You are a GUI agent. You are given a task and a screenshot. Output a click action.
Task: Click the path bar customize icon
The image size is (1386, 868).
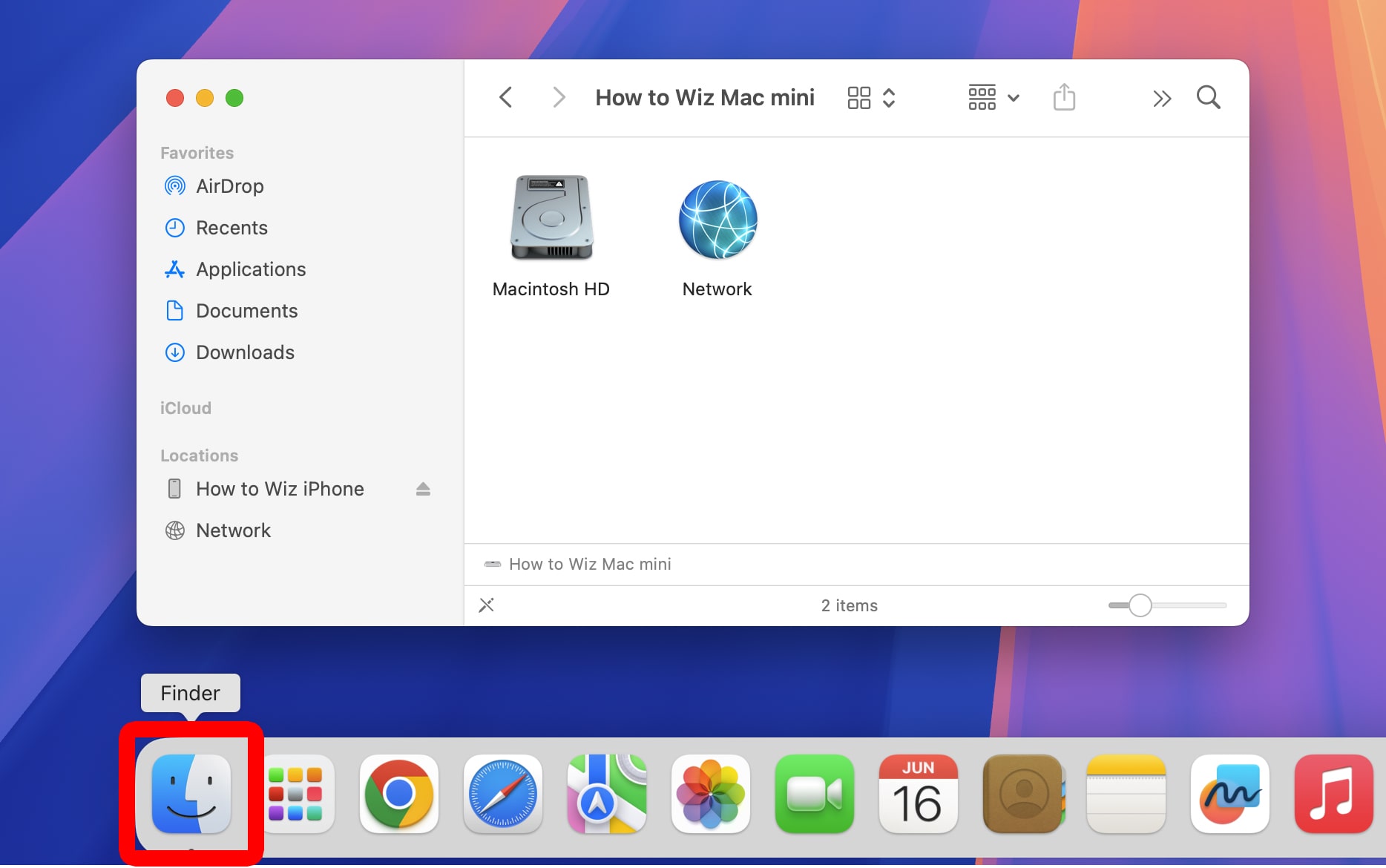pyautogui.click(x=487, y=605)
